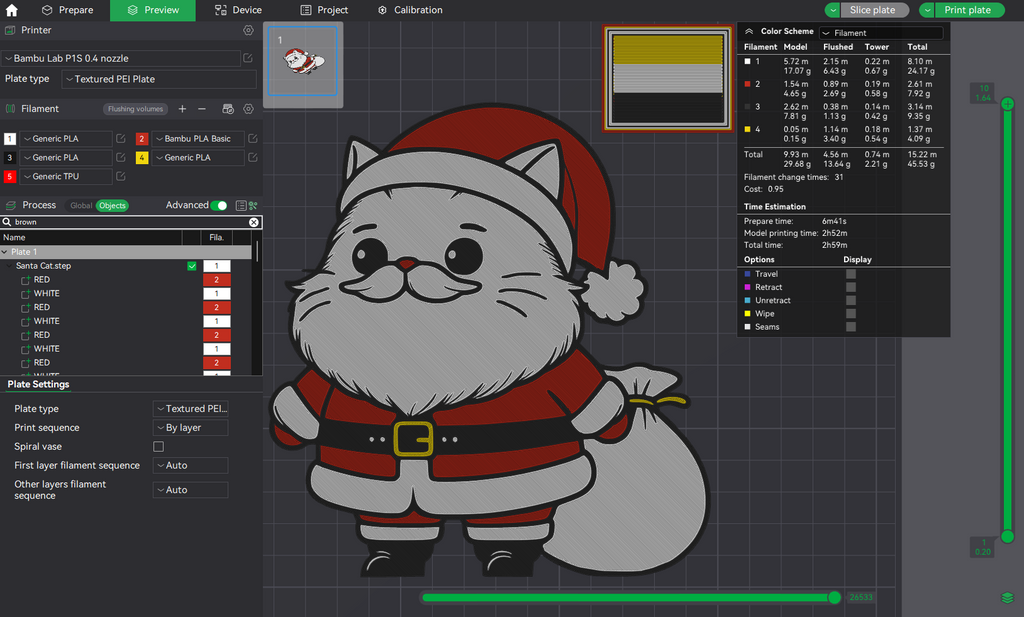
Task: Open the compare presets icon
Action: (253, 206)
